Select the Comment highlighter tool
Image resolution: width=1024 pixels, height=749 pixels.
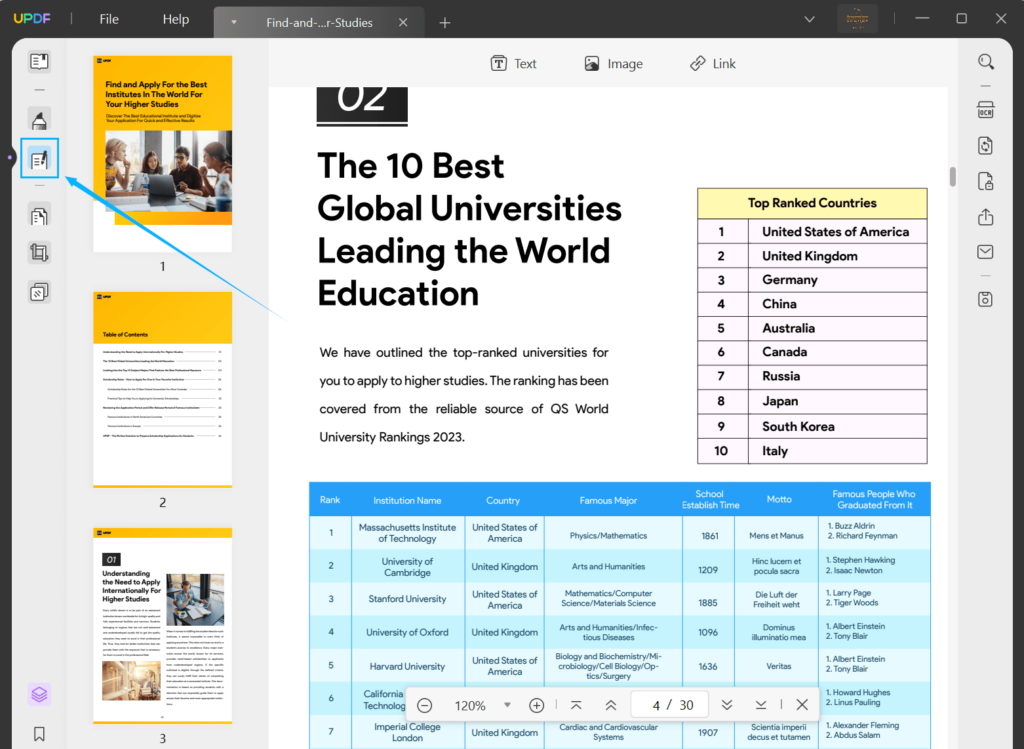pos(39,121)
